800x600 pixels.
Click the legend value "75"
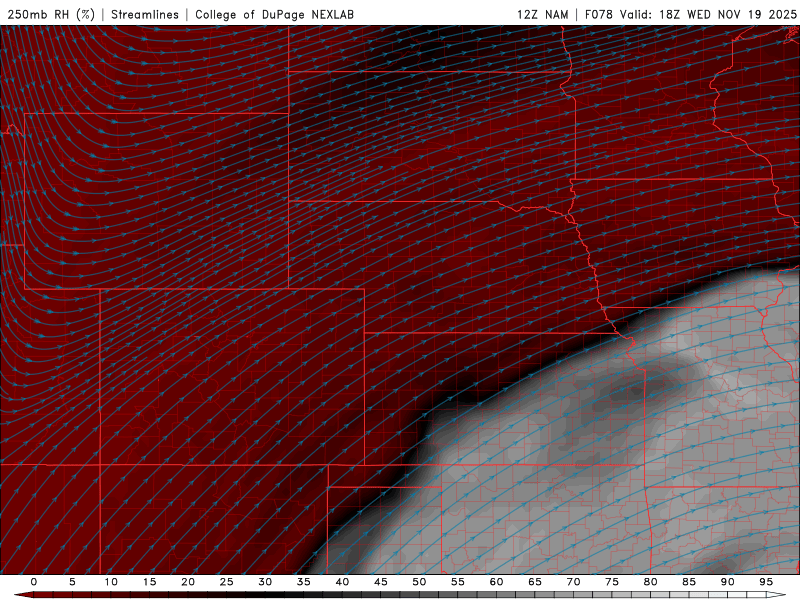point(612,582)
